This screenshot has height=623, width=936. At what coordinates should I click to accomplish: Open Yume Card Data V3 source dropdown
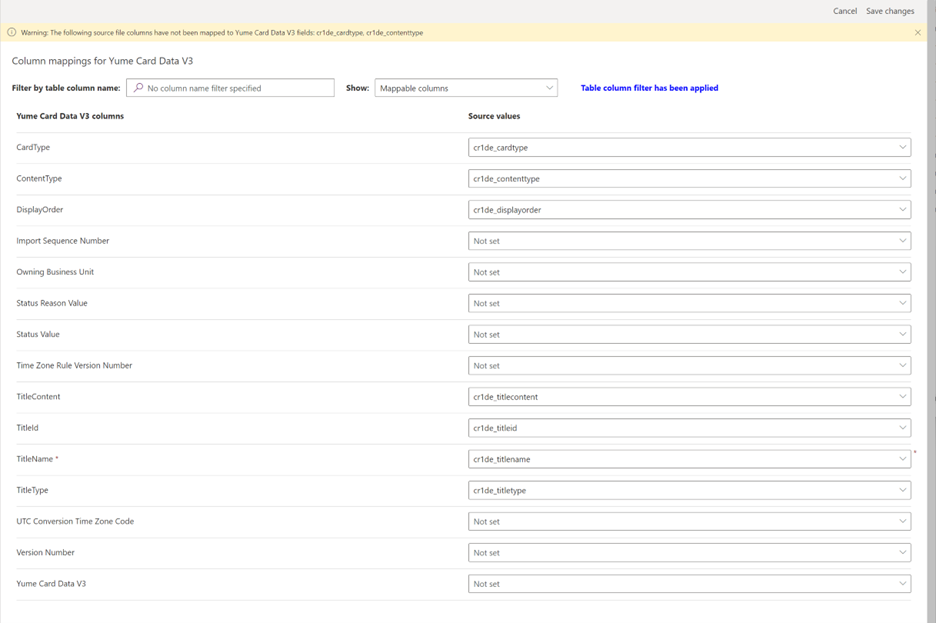[x=689, y=584]
